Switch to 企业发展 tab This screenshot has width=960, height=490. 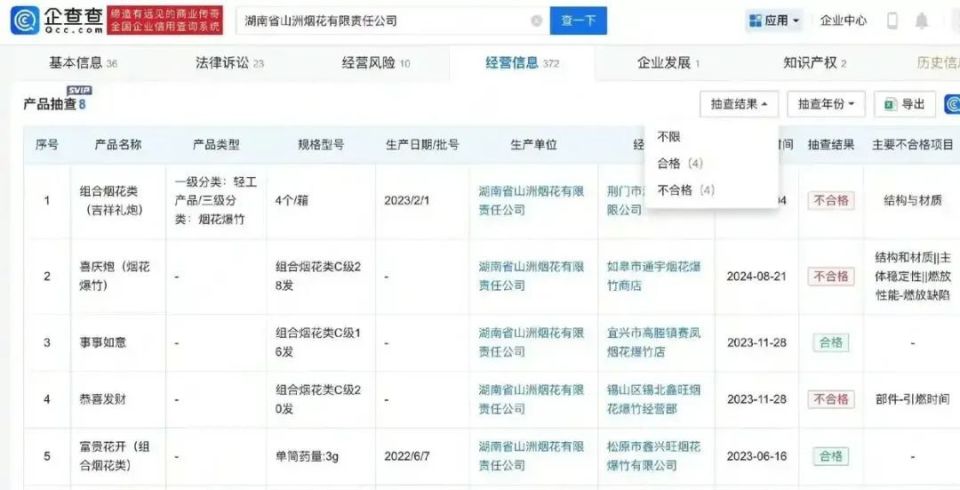(x=668, y=62)
